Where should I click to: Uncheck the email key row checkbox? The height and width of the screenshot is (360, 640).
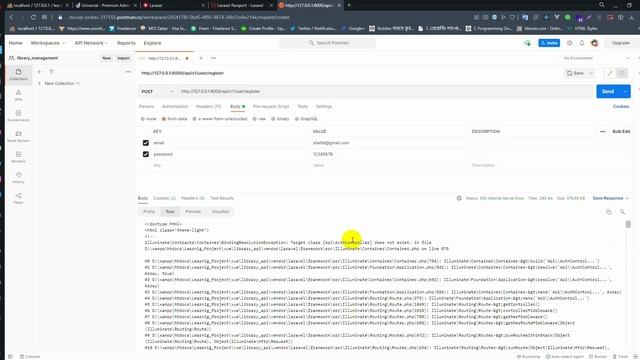(146, 143)
